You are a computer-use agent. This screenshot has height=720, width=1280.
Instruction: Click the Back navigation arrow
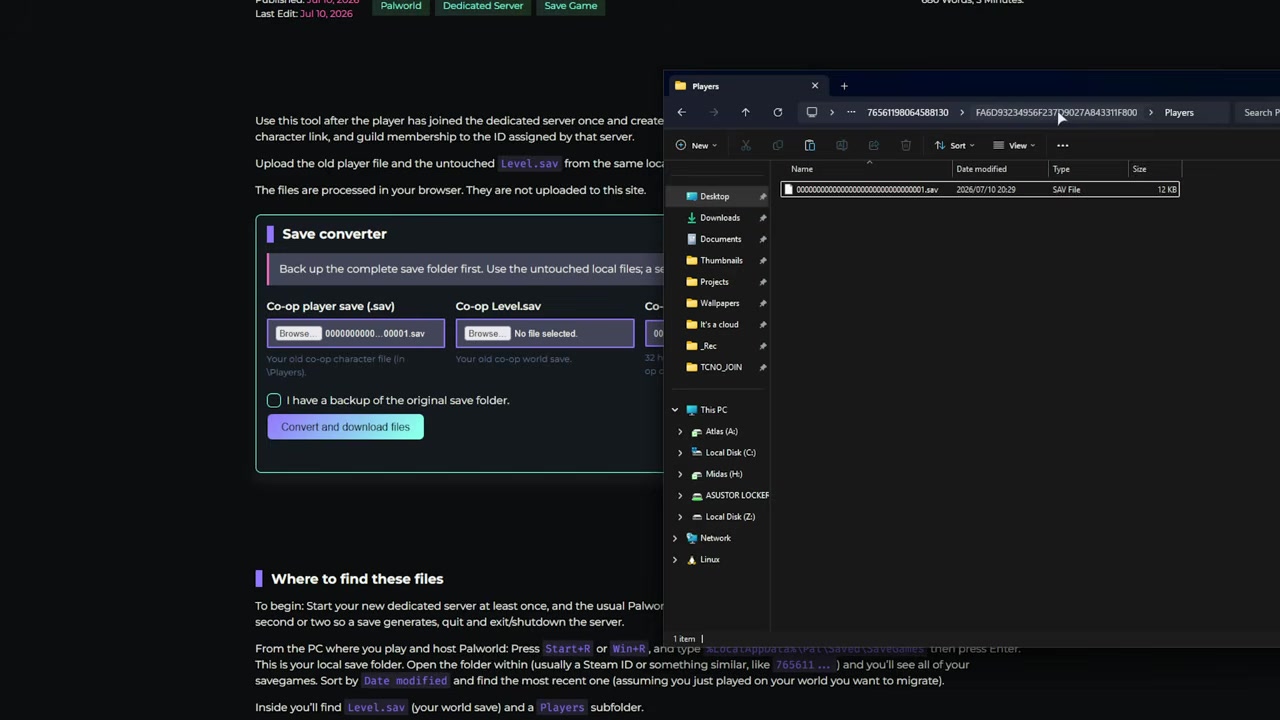click(x=681, y=112)
